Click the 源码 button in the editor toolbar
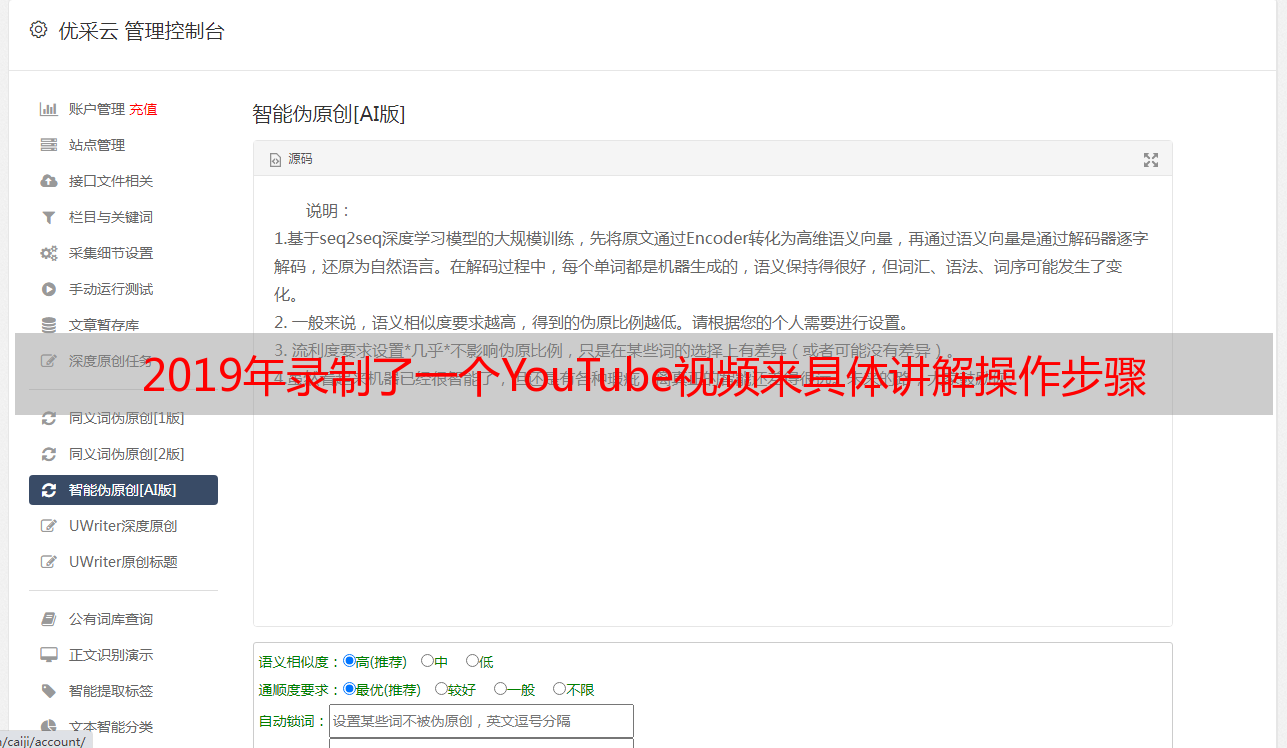1287x748 pixels. coord(291,159)
